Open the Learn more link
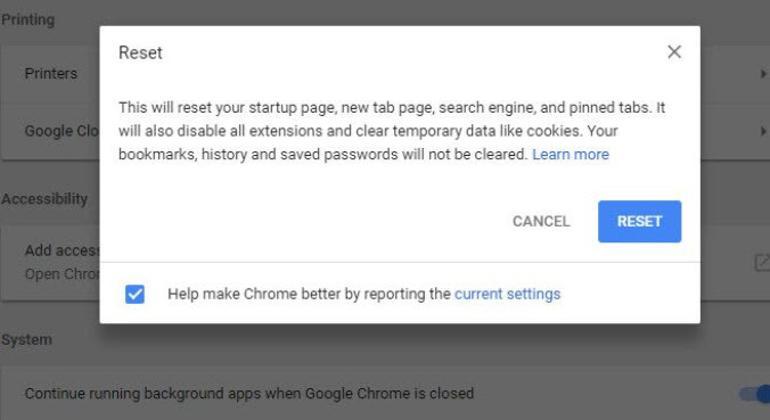 tap(570, 154)
